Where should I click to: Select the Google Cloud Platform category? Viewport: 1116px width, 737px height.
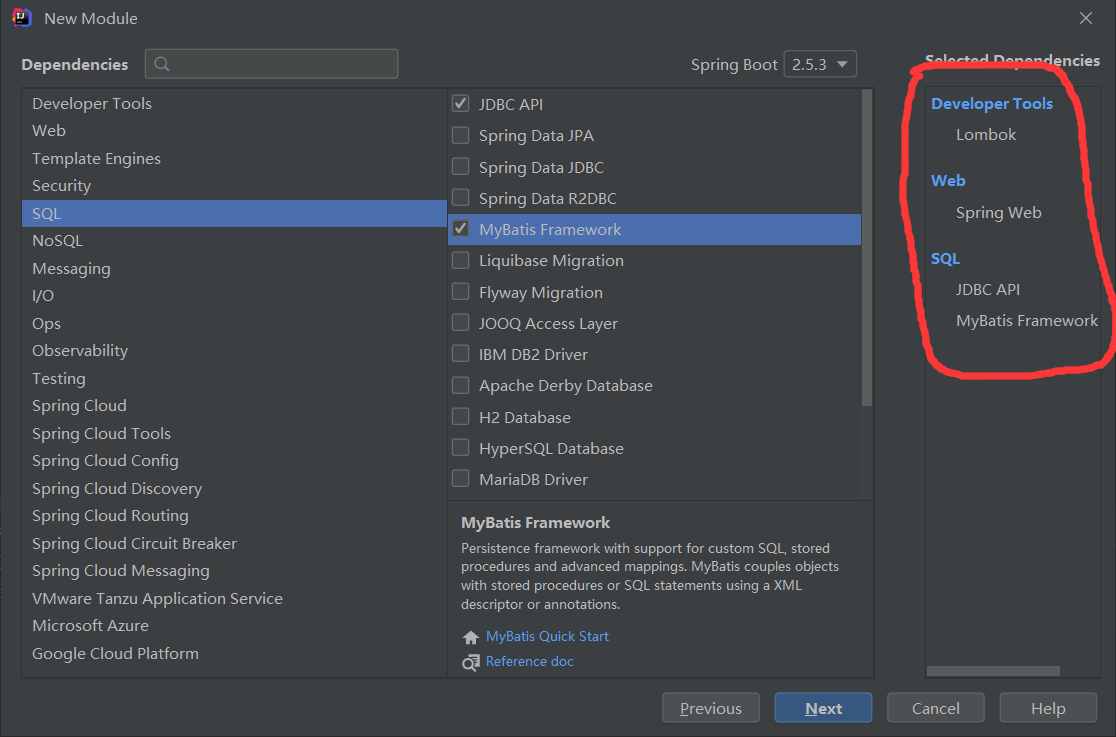[x=234, y=654]
